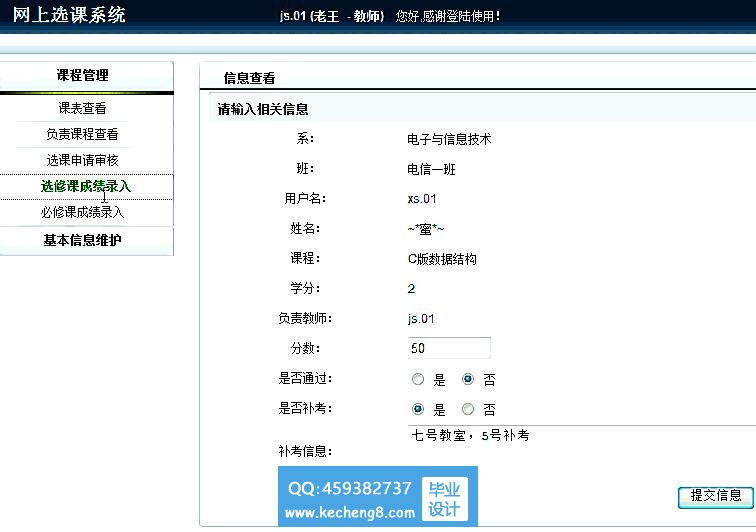Select 否 for 是否补考
The height and width of the screenshot is (532, 756).
[x=468, y=409]
